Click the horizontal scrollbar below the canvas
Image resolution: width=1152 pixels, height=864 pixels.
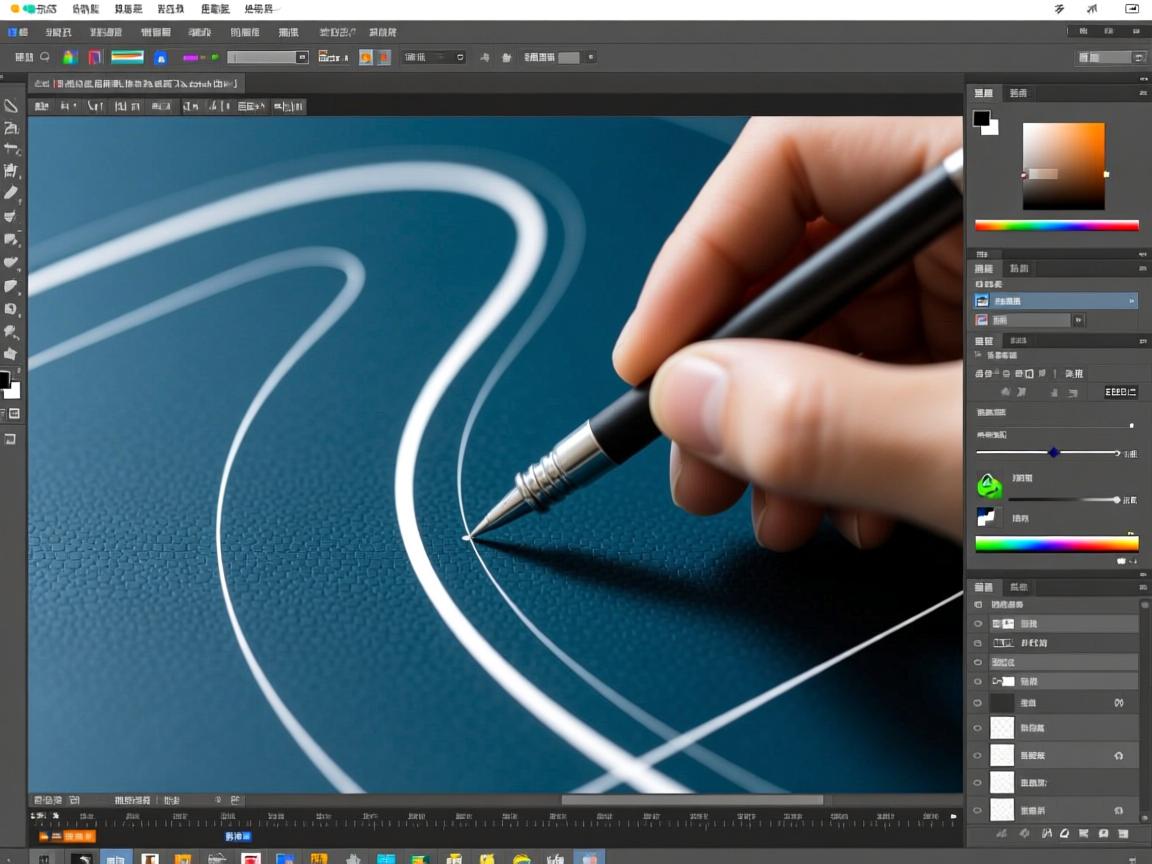click(x=692, y=800)
